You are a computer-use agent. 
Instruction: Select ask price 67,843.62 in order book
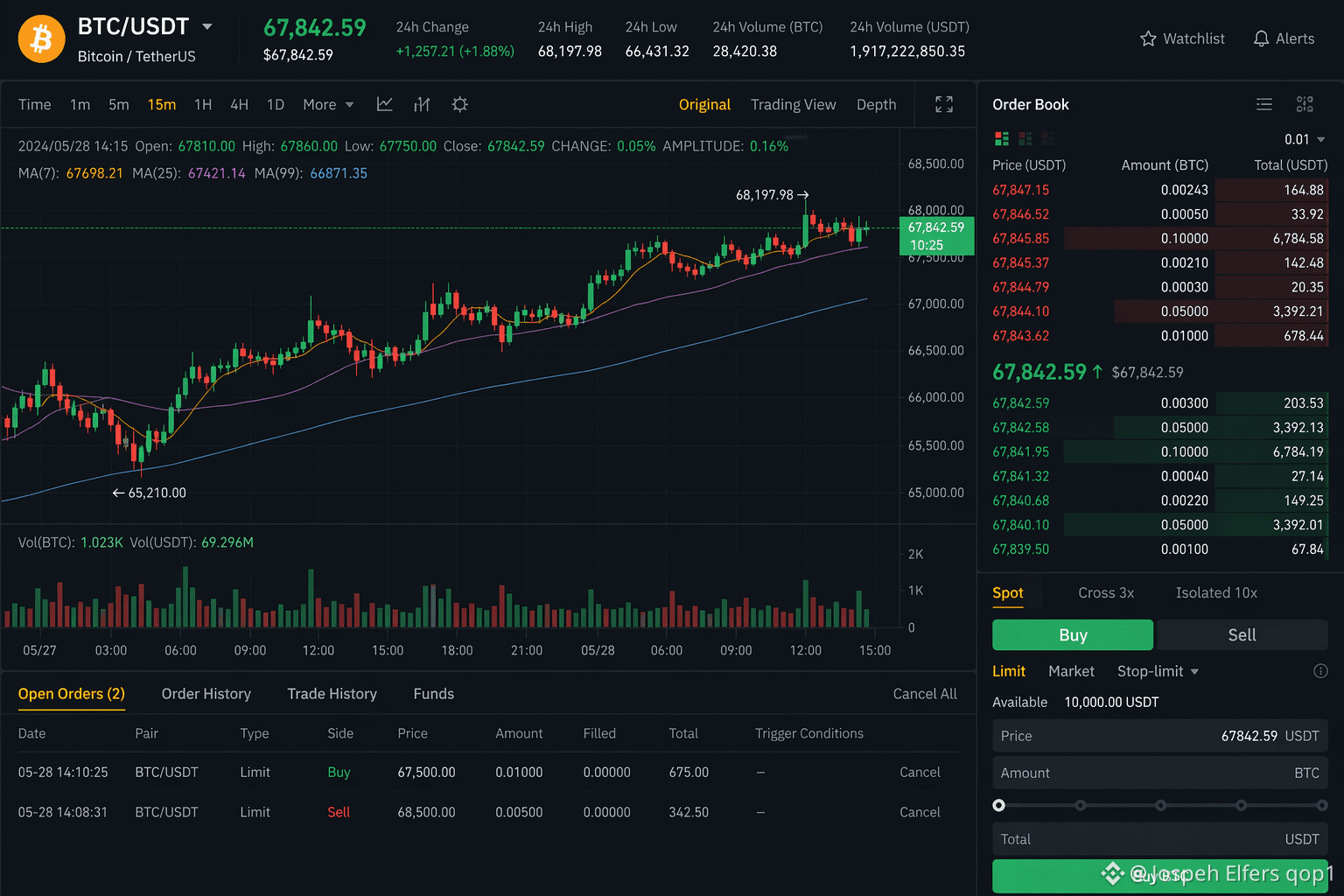[x=1020, y=336]
